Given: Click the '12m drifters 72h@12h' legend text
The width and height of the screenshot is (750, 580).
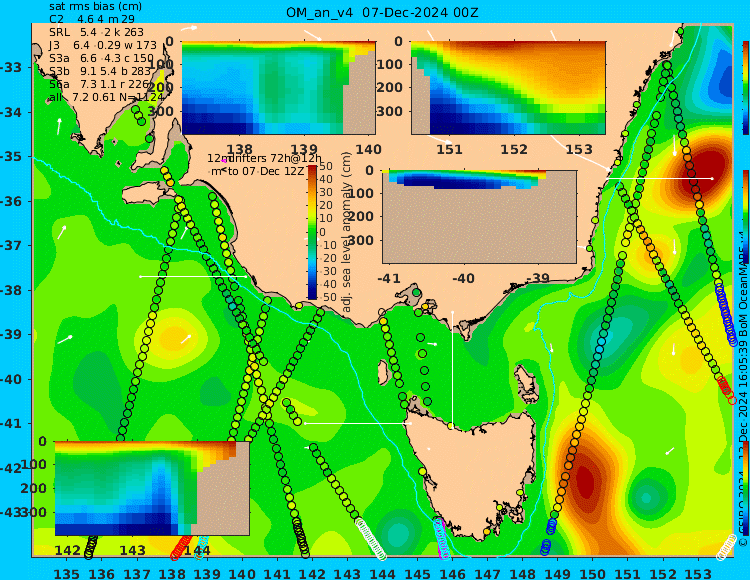Looking at the screenshot, I should point(265,158).
